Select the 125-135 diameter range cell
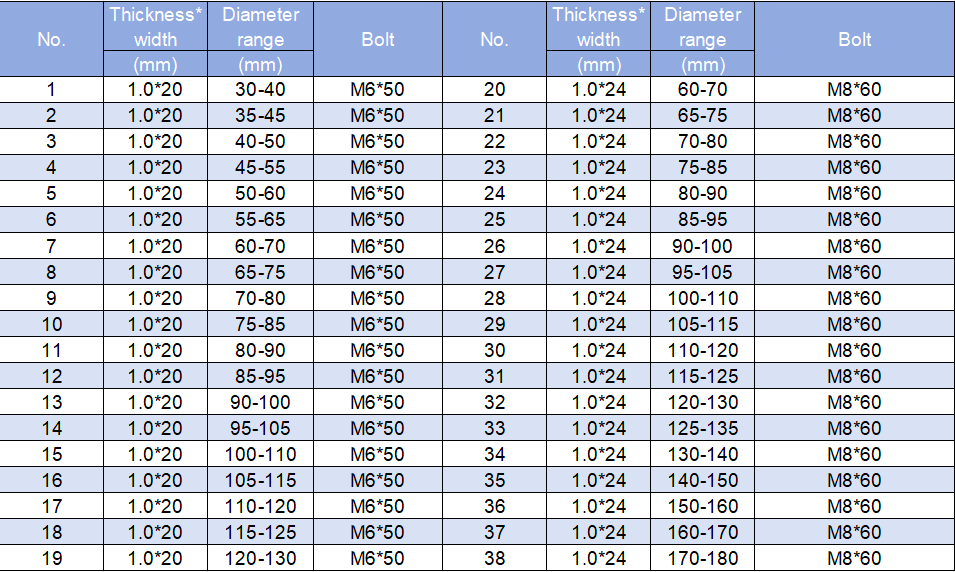 coord(702,428)
